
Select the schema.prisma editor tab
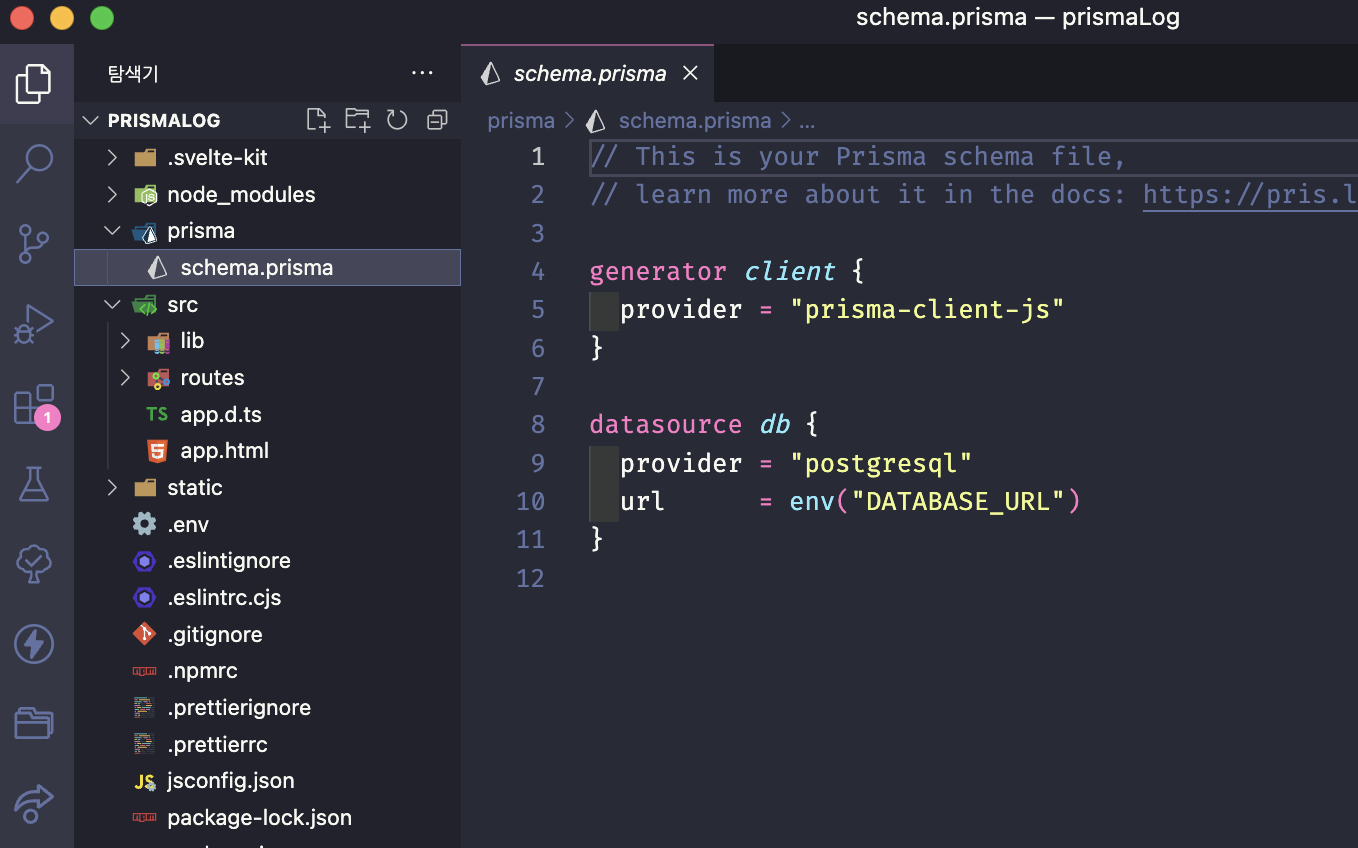click(588, 73)
